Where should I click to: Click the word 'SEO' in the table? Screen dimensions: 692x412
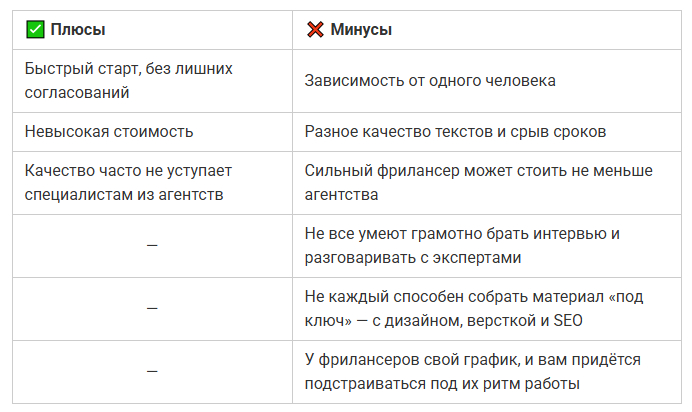click(x=566, y=320)
